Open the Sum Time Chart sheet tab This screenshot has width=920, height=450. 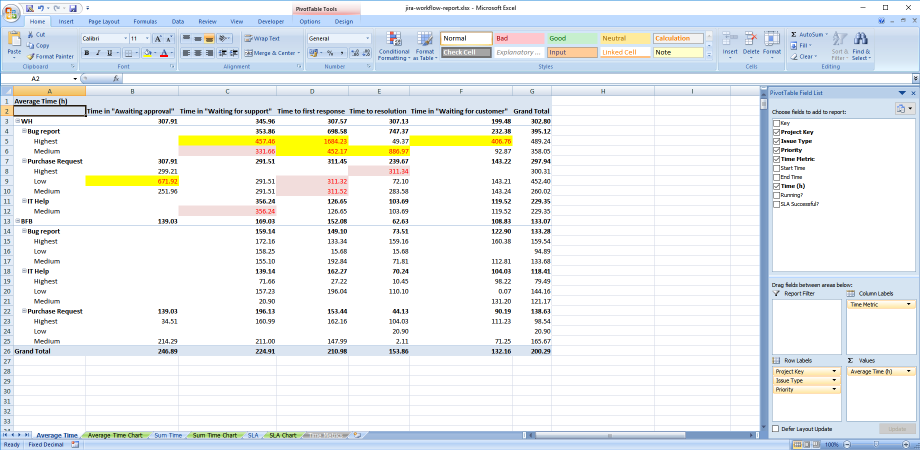click(x=215, y=436)
